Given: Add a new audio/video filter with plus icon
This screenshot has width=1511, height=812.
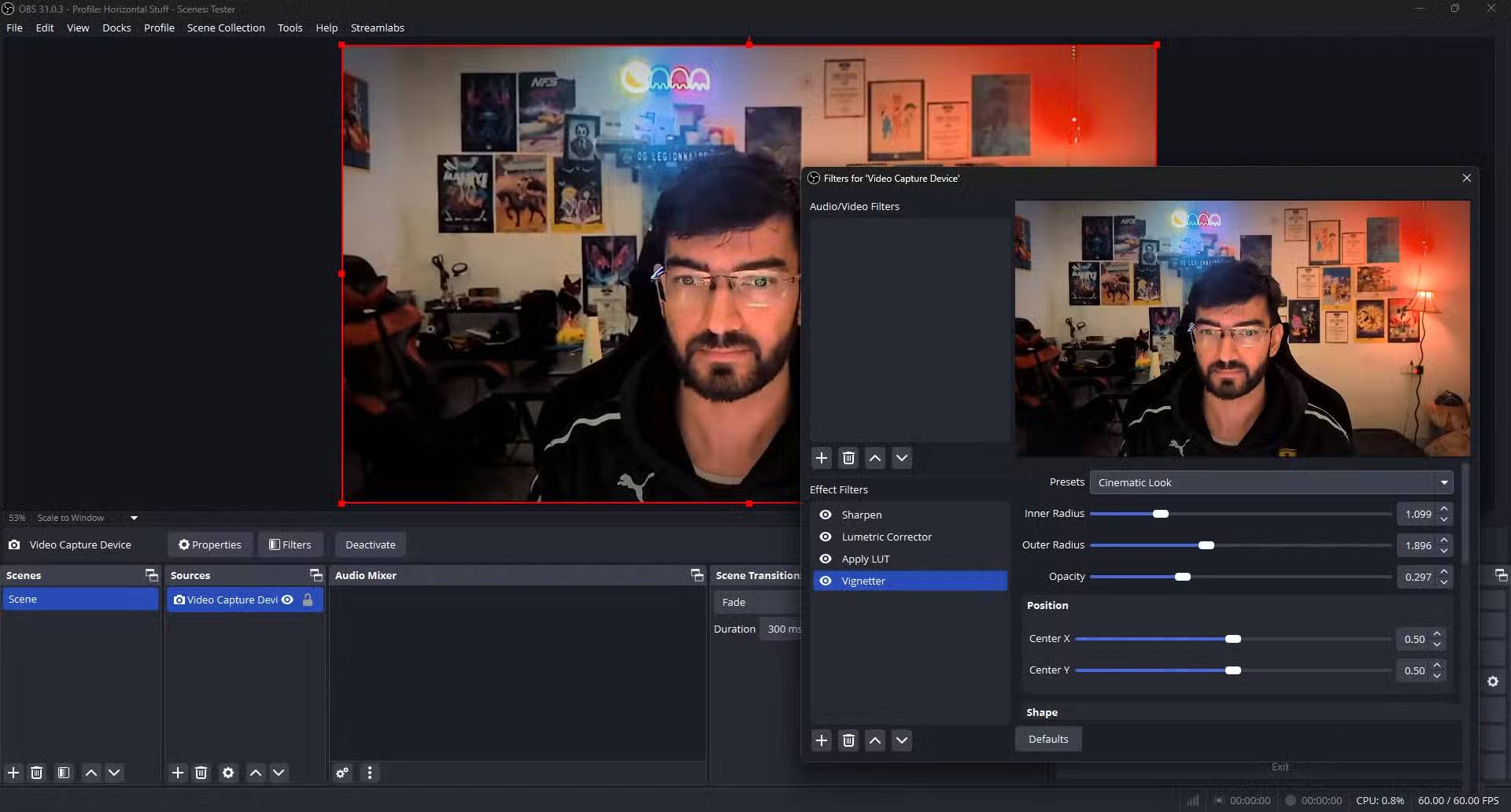Looking at the screenshot, I should point(821,458).
